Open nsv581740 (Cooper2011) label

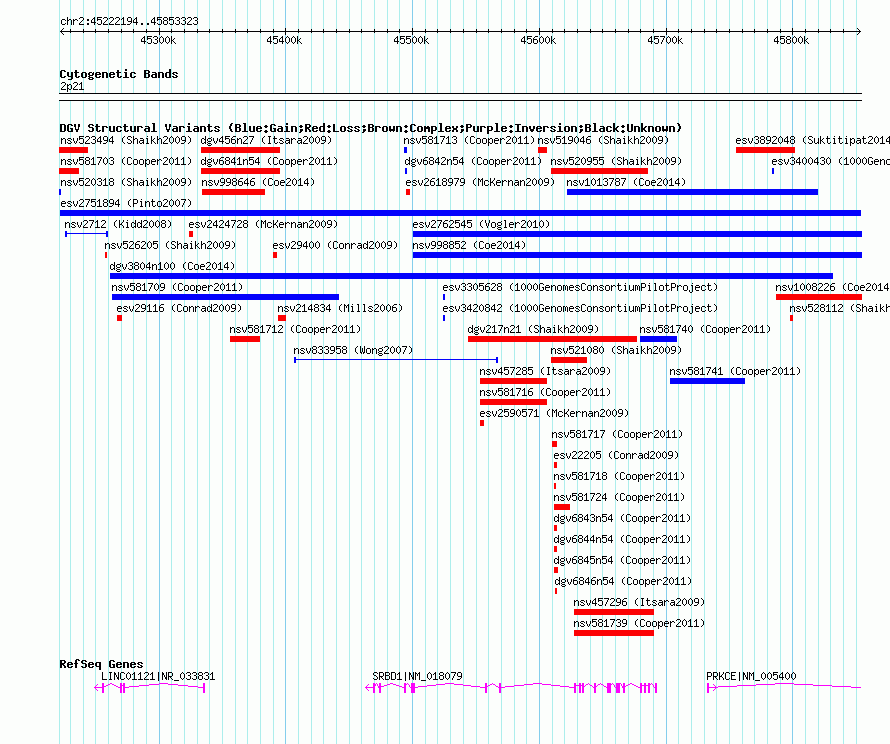[705, 329]
